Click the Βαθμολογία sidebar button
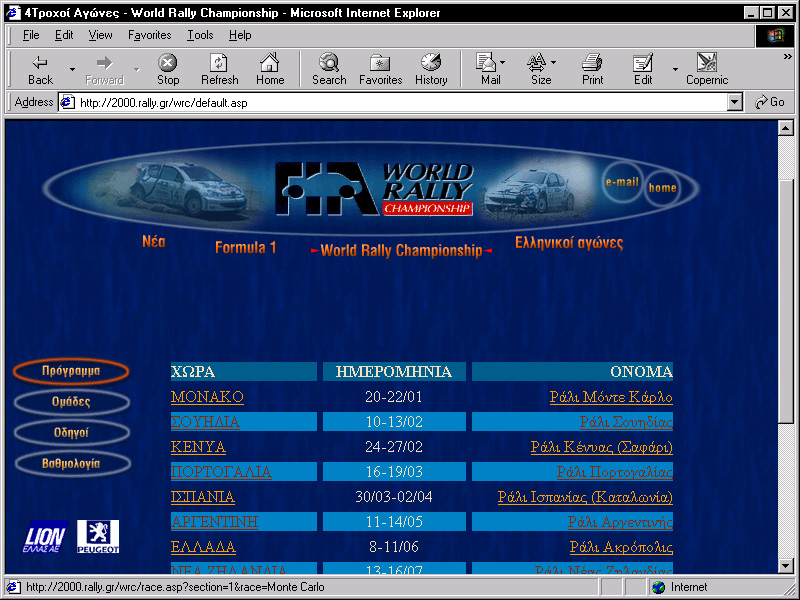This screenshot has height=600, width=800. 71,464
